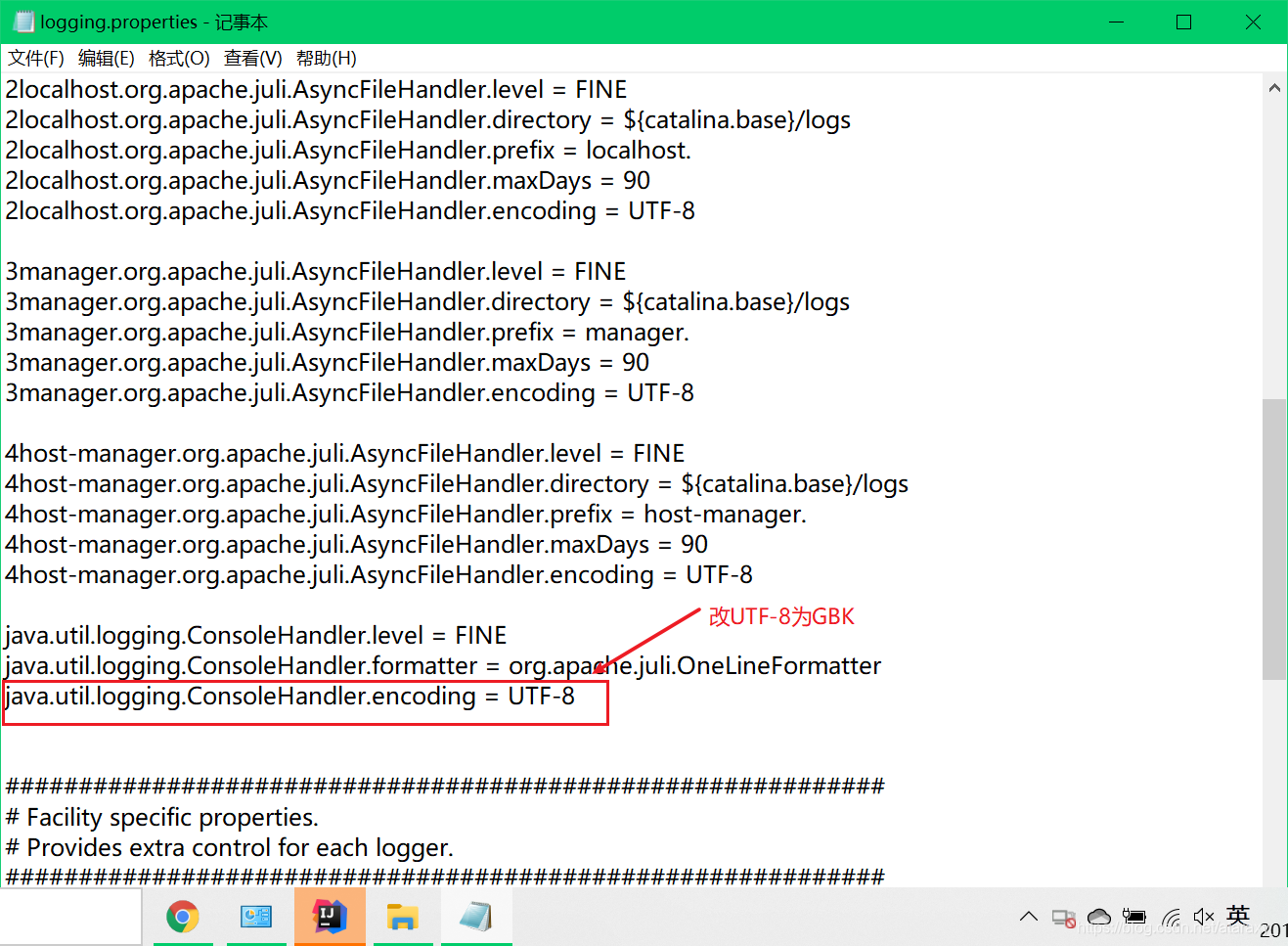The image size is (1288, 946).
Task: Click the 3manager prefix = manager. line
Action: click(x=347, y=333)
